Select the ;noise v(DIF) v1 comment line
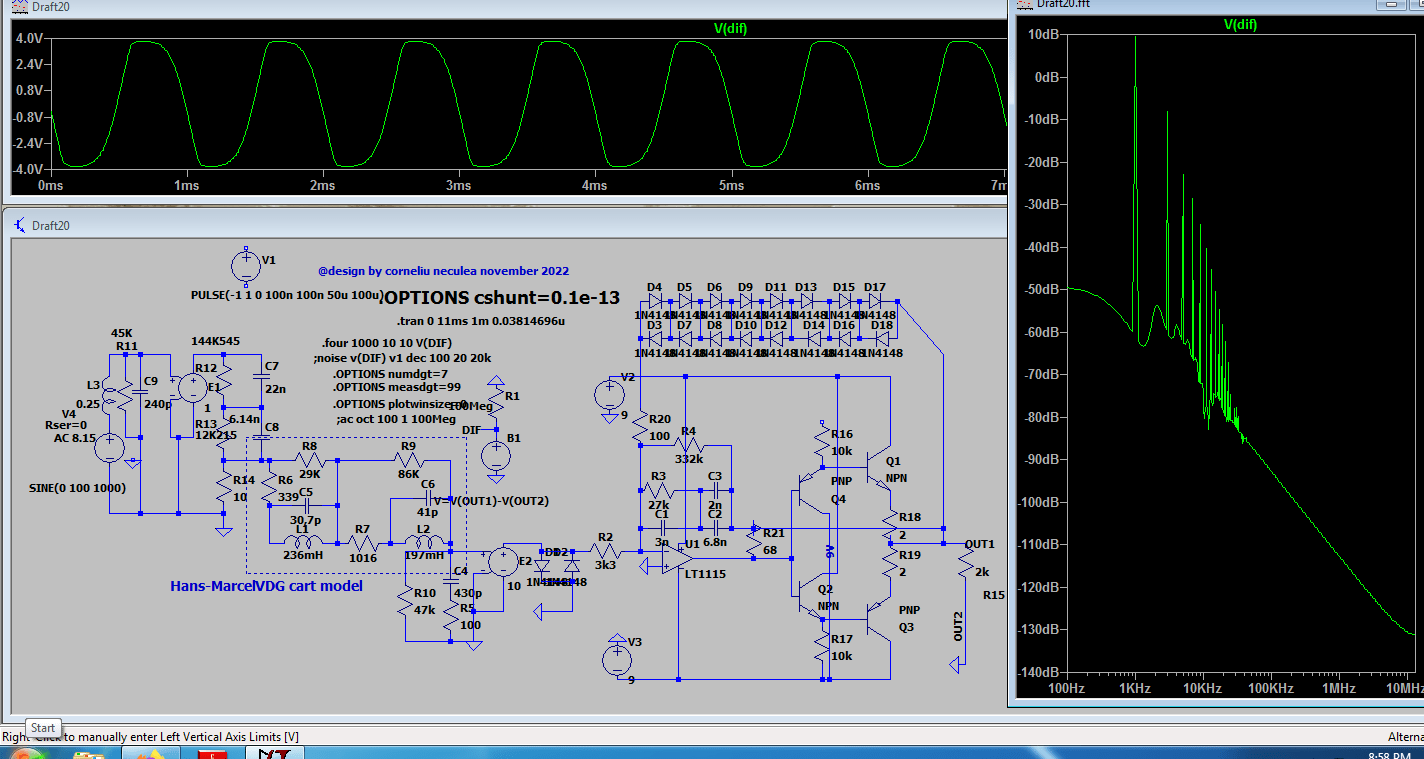 tap(402, 357)
